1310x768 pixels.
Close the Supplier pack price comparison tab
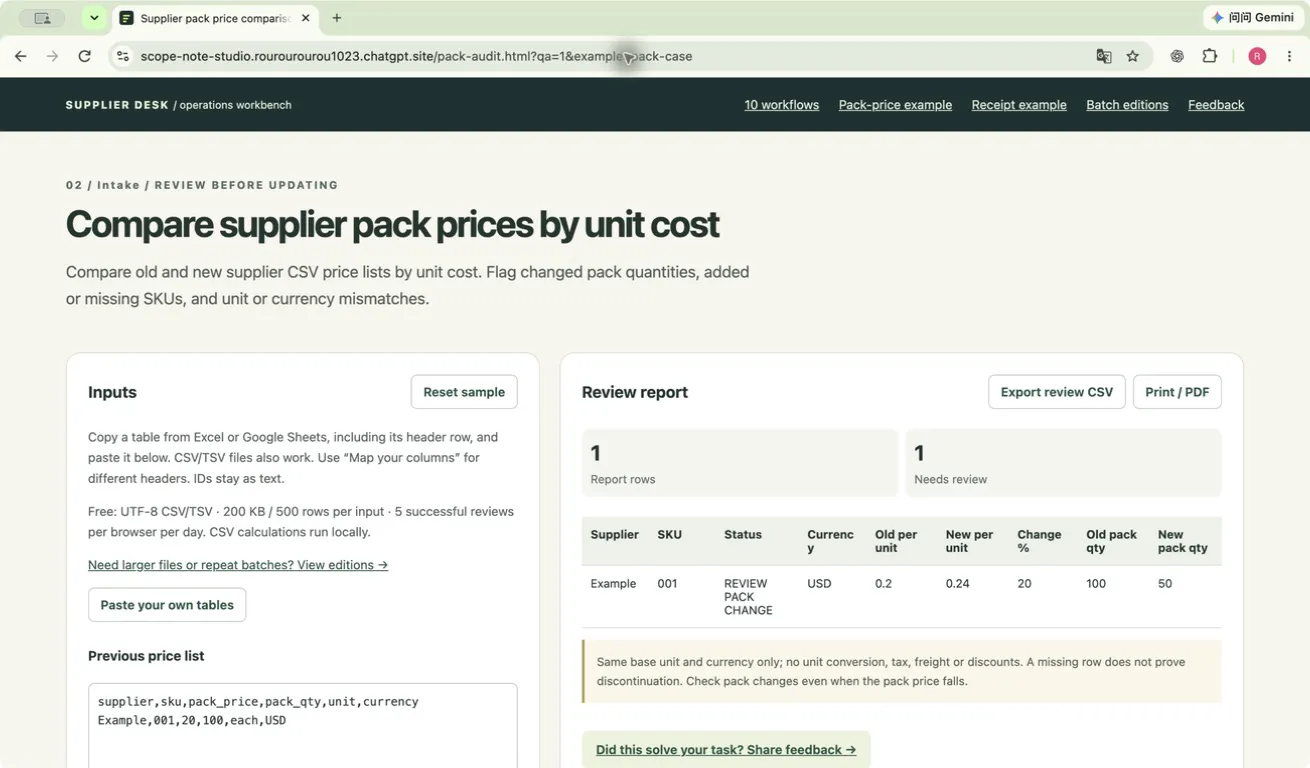coord(306,18)
